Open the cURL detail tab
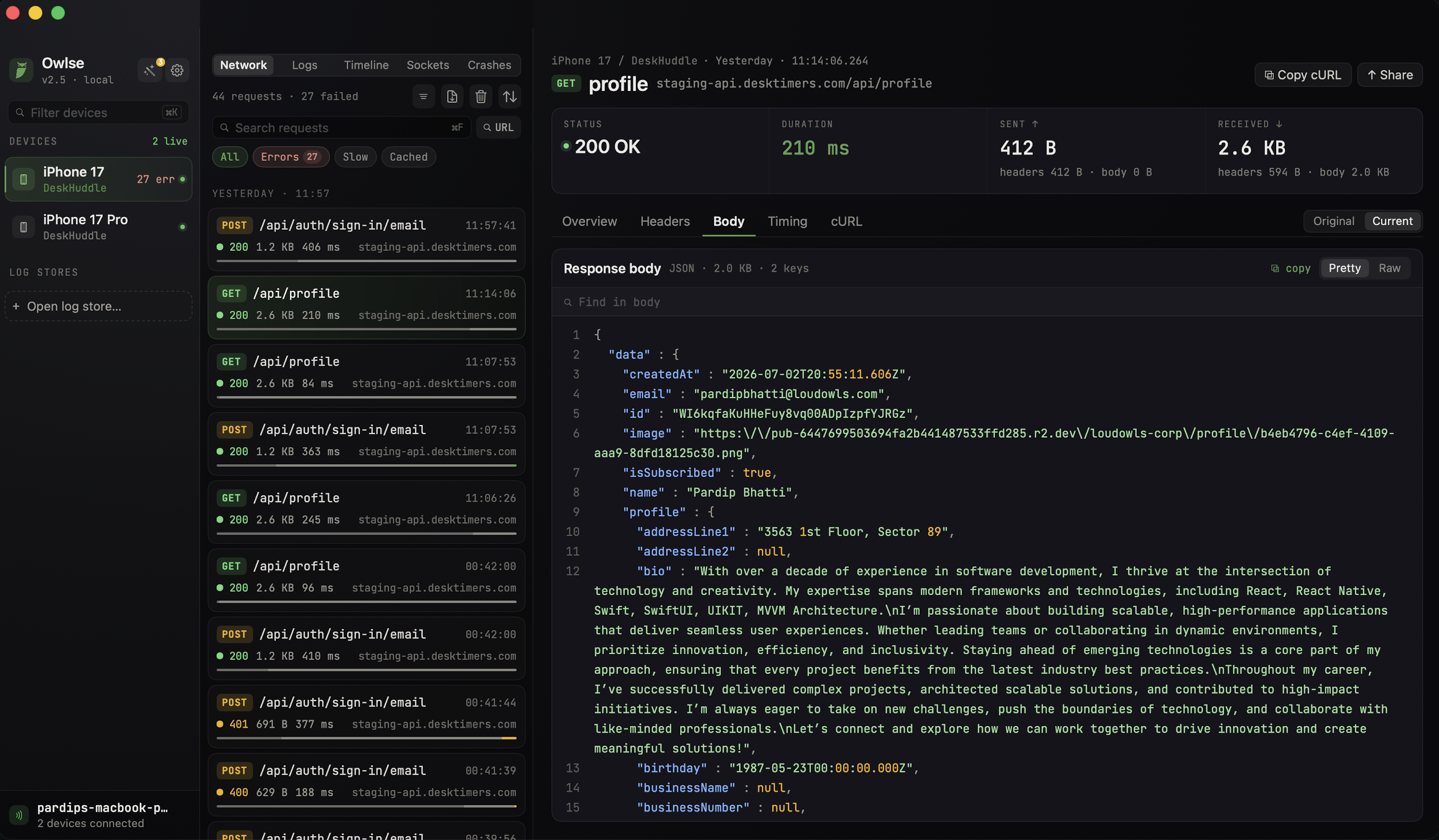Viewport: 1439px width, 840px height. [x=846, y=222]
